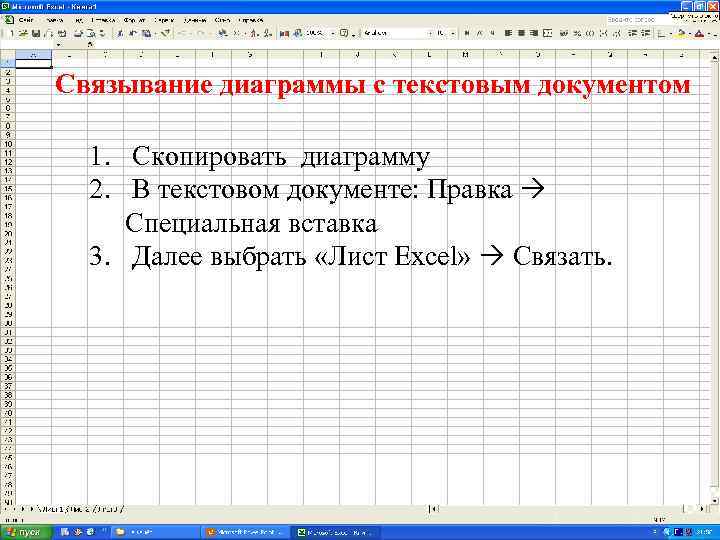Open the folder taskbar button

point(155,532)
